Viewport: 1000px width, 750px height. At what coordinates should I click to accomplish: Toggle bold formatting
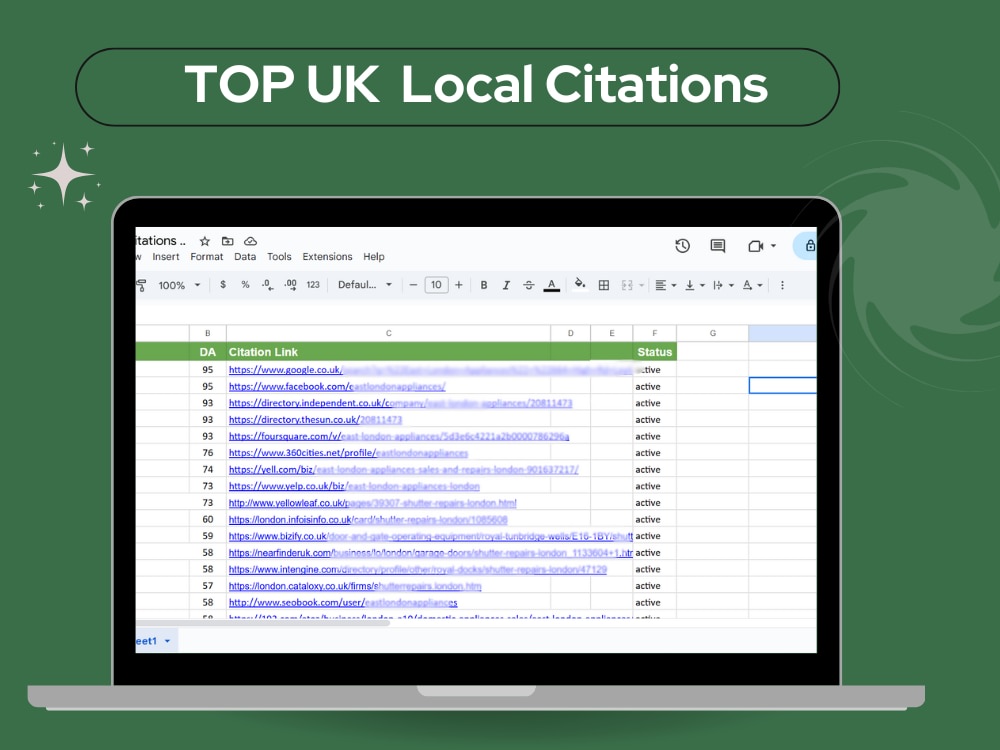(x=484, y=285)
